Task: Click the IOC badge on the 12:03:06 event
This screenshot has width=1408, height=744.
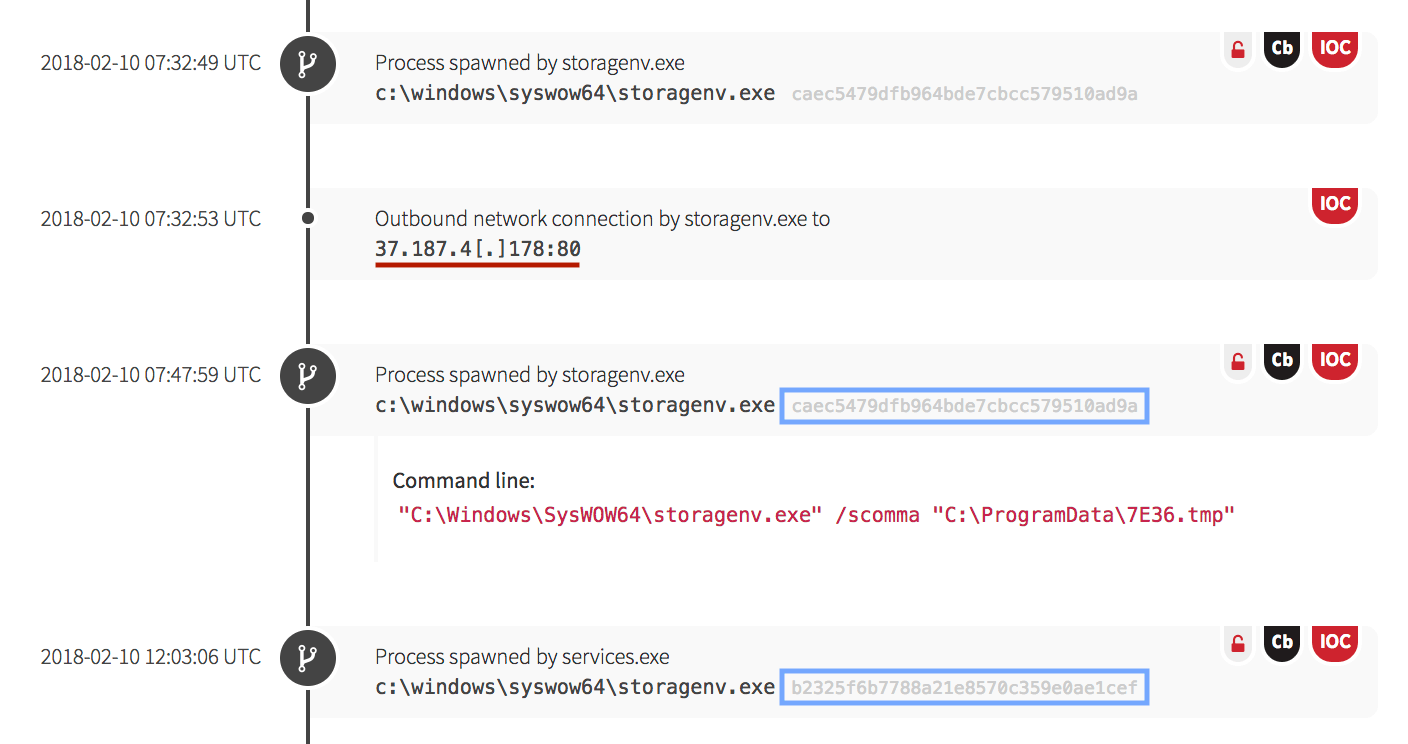Action: tap(1334, 642)
